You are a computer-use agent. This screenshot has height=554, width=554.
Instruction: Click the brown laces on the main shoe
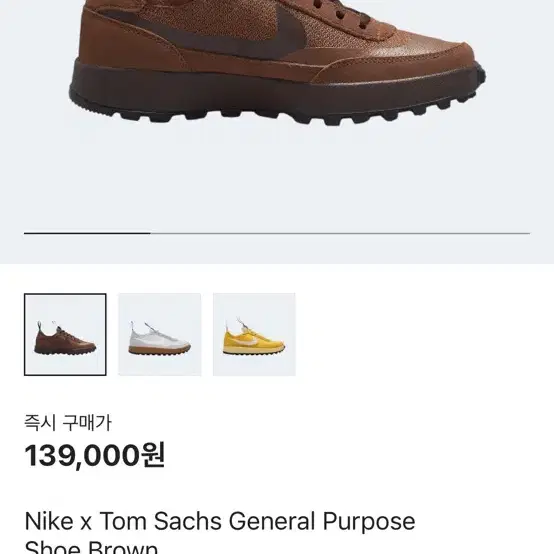(339, 14)
